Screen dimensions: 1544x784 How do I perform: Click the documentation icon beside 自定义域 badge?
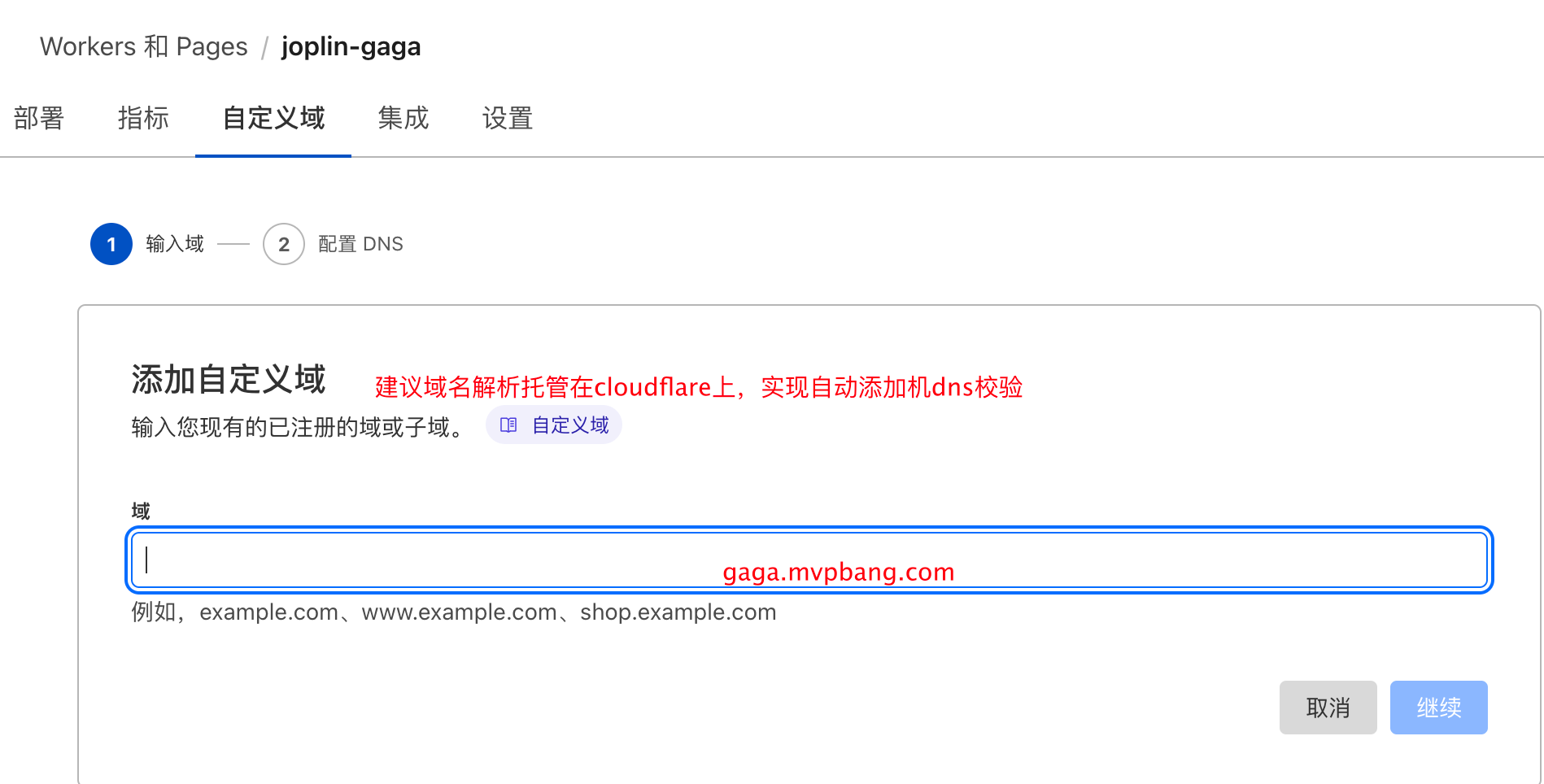tap(508, 424)
